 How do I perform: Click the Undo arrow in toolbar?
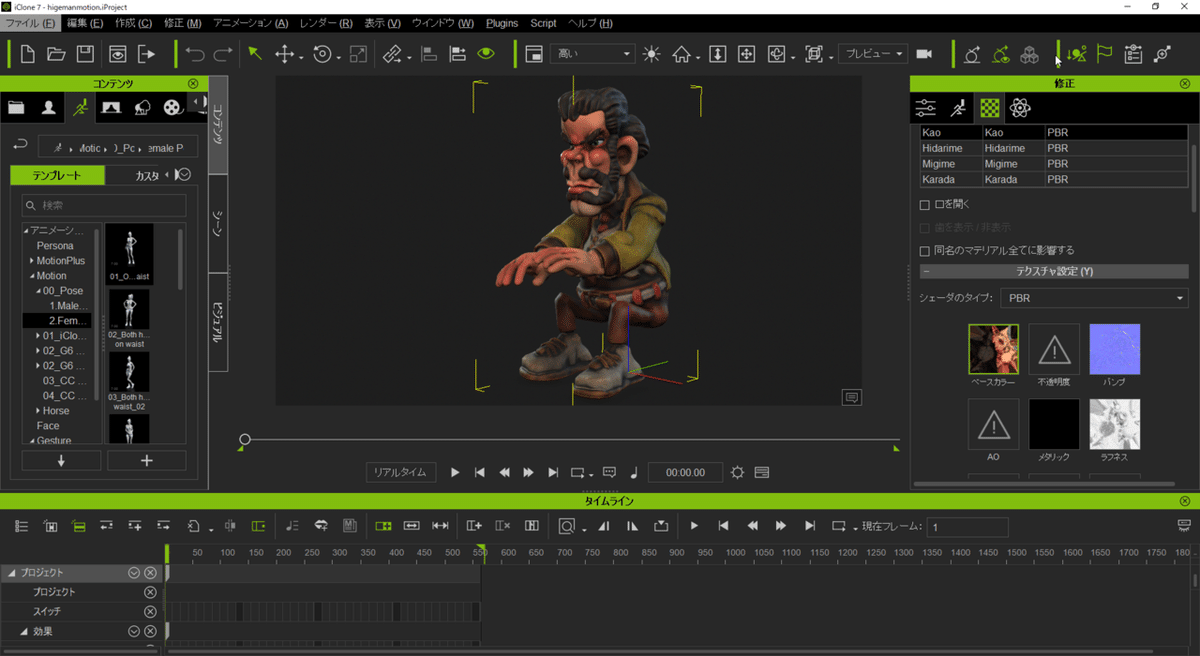[195, 54]
